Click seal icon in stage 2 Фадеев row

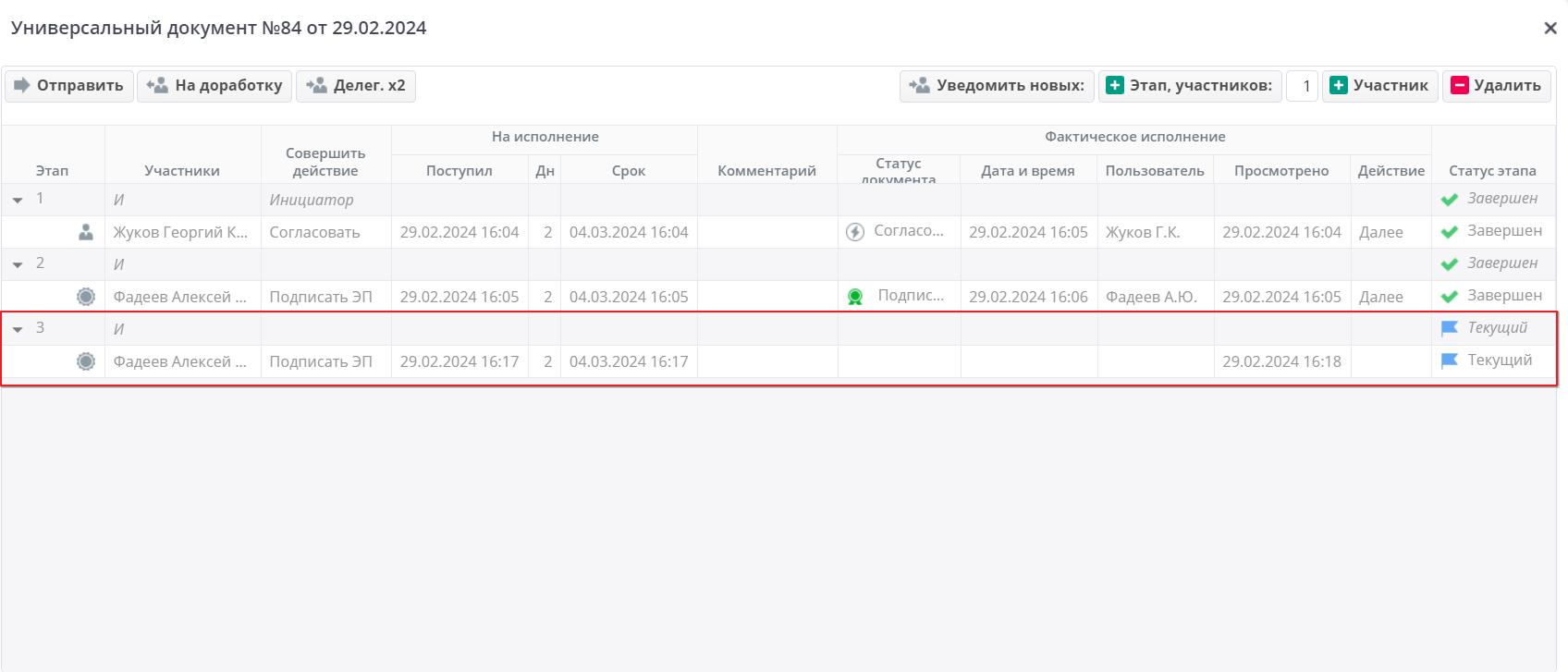(x=86, y=297)
